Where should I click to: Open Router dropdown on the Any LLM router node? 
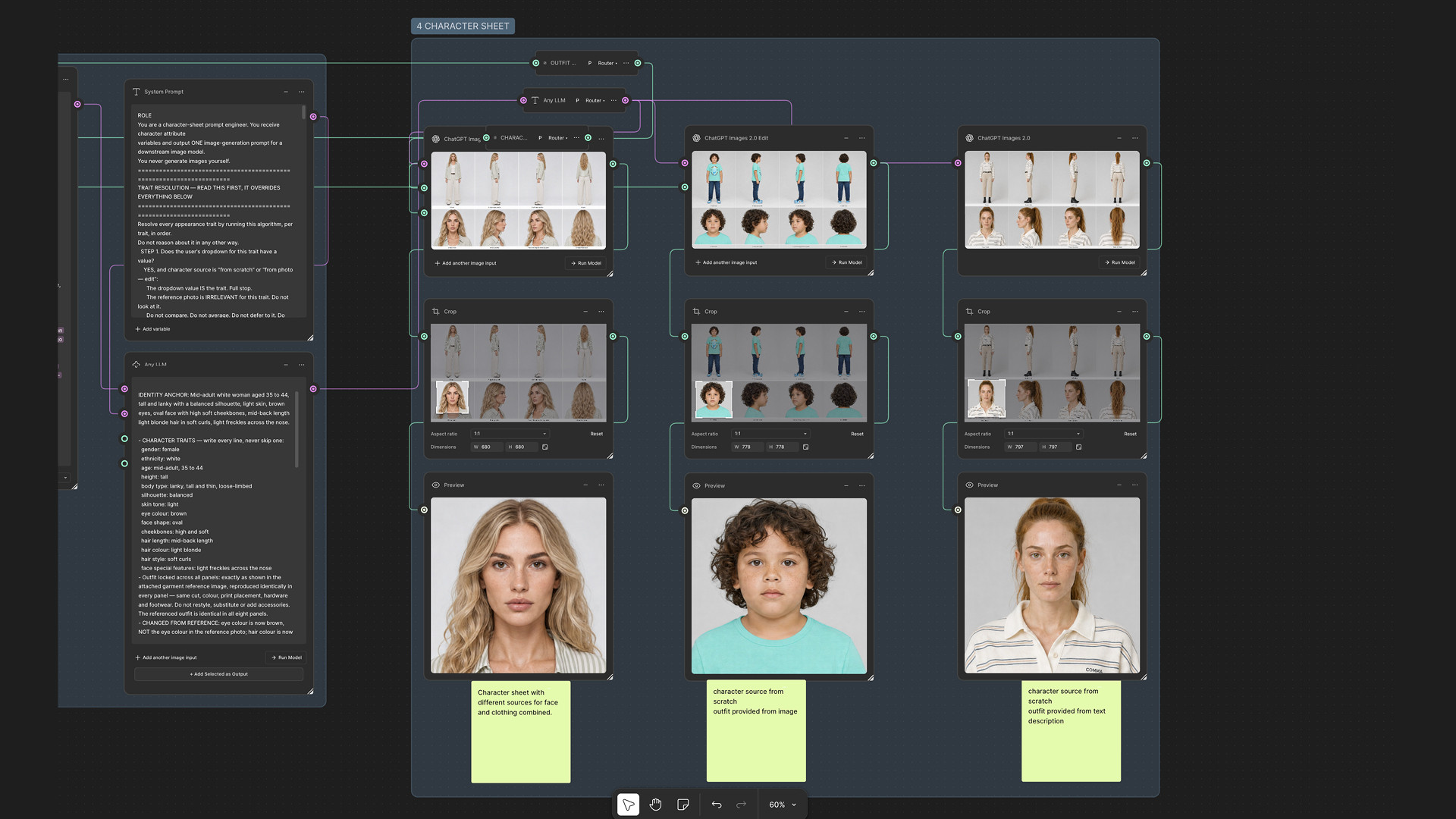pyautogui.click(x=595, y=100)
